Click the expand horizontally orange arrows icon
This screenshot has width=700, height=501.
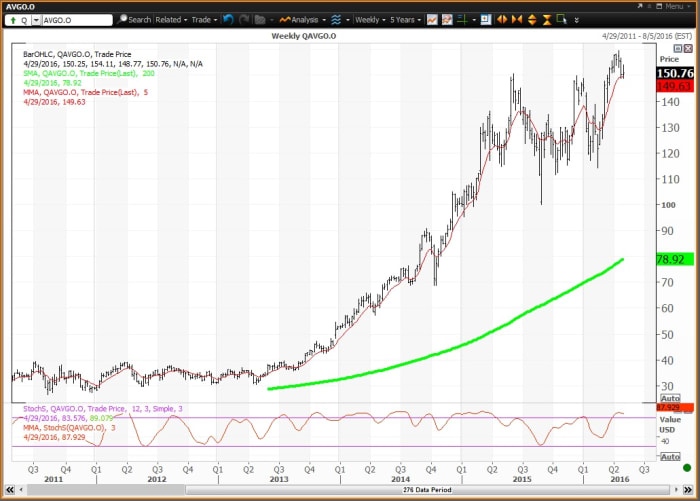coord(502,19)
